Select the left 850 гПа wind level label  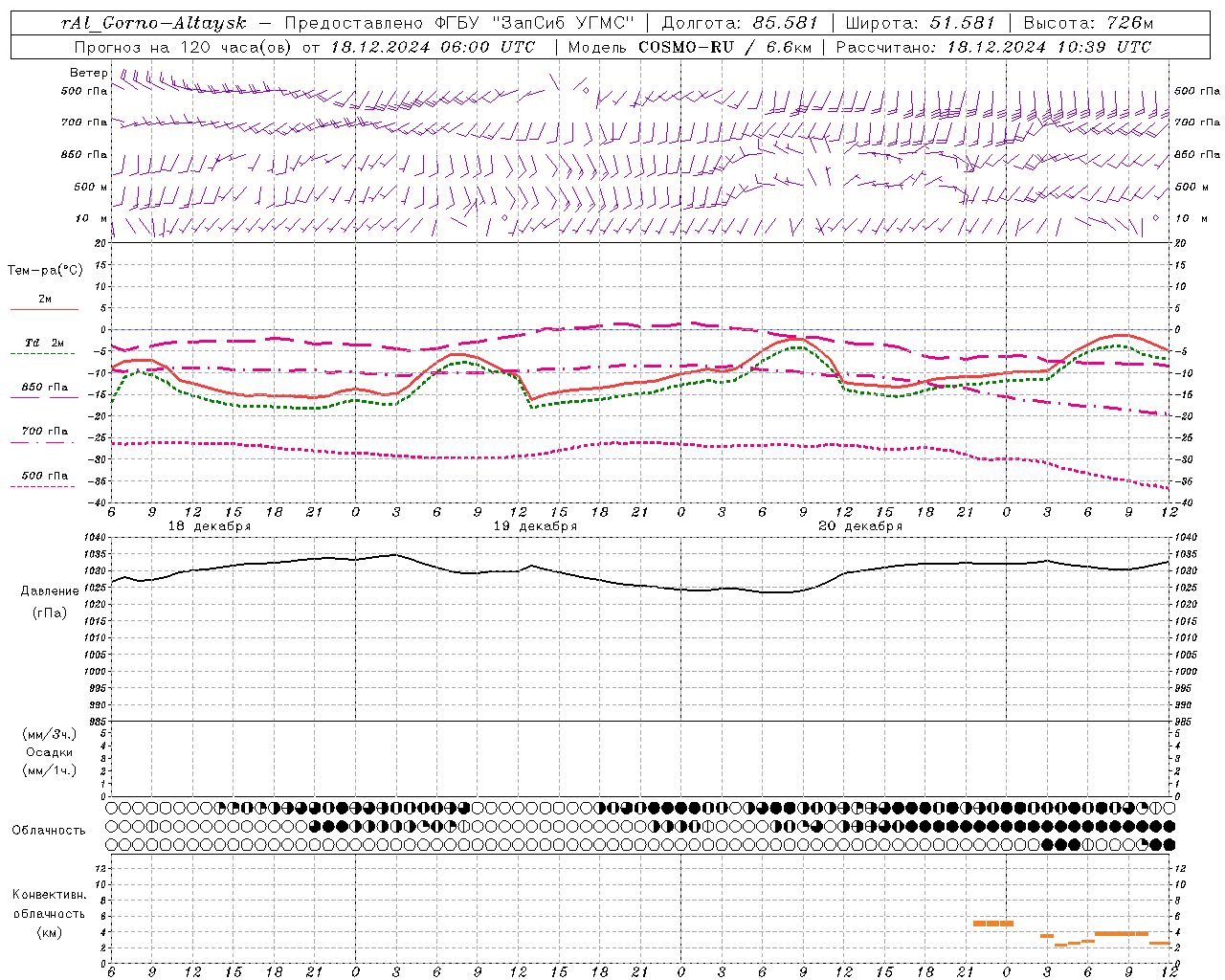[x=84, y=154]
